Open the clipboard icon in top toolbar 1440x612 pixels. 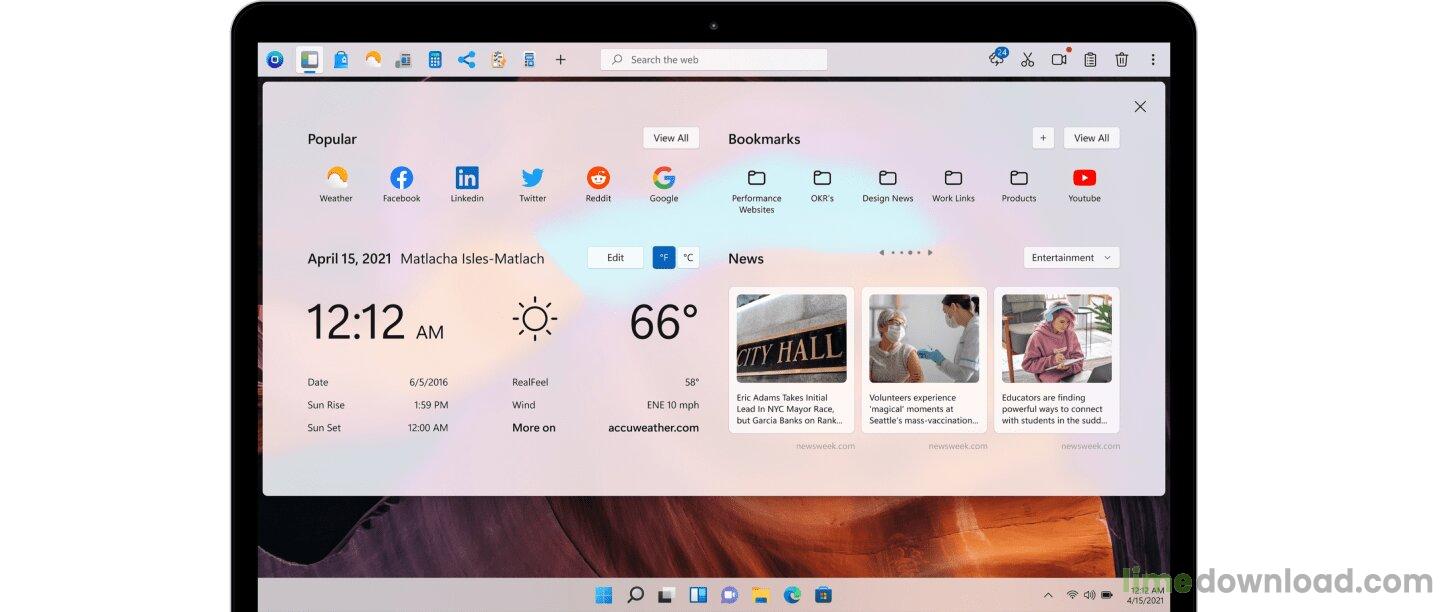(1090, 60)
